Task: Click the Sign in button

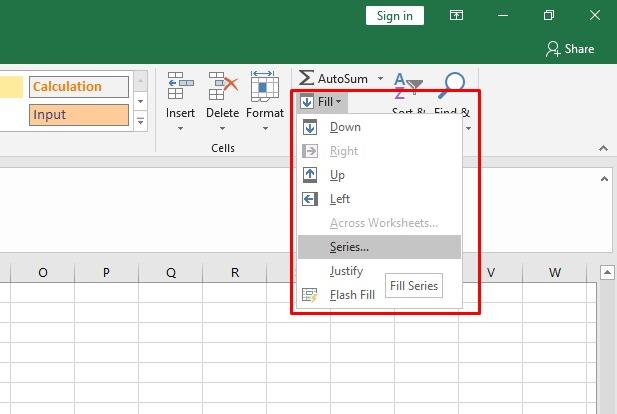Action: 395,16
